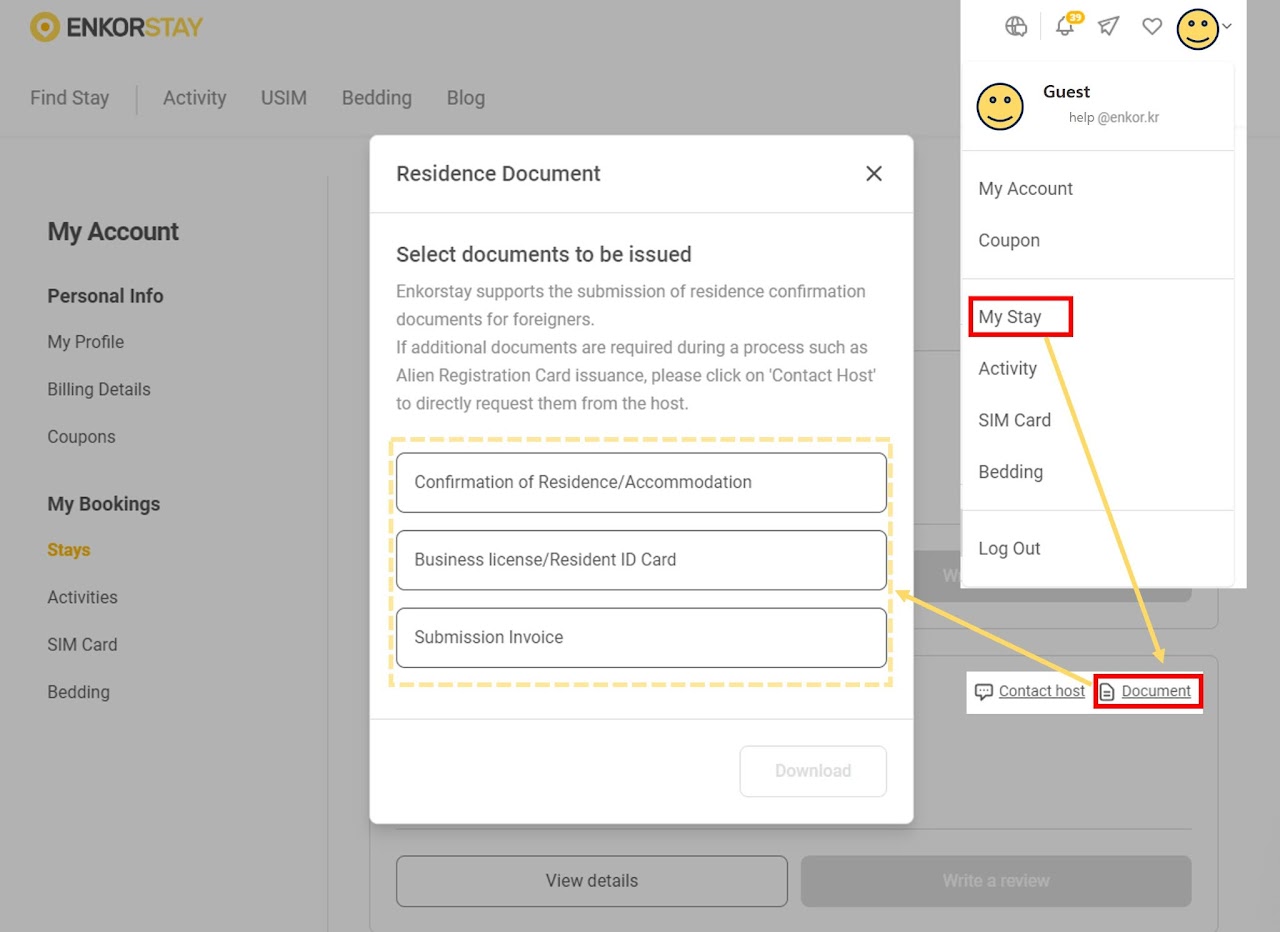Image resolution: width=1280 pixels, height=932 pixels.
Task: Click the Residence Document dialog title
Action: click(498, 174)
